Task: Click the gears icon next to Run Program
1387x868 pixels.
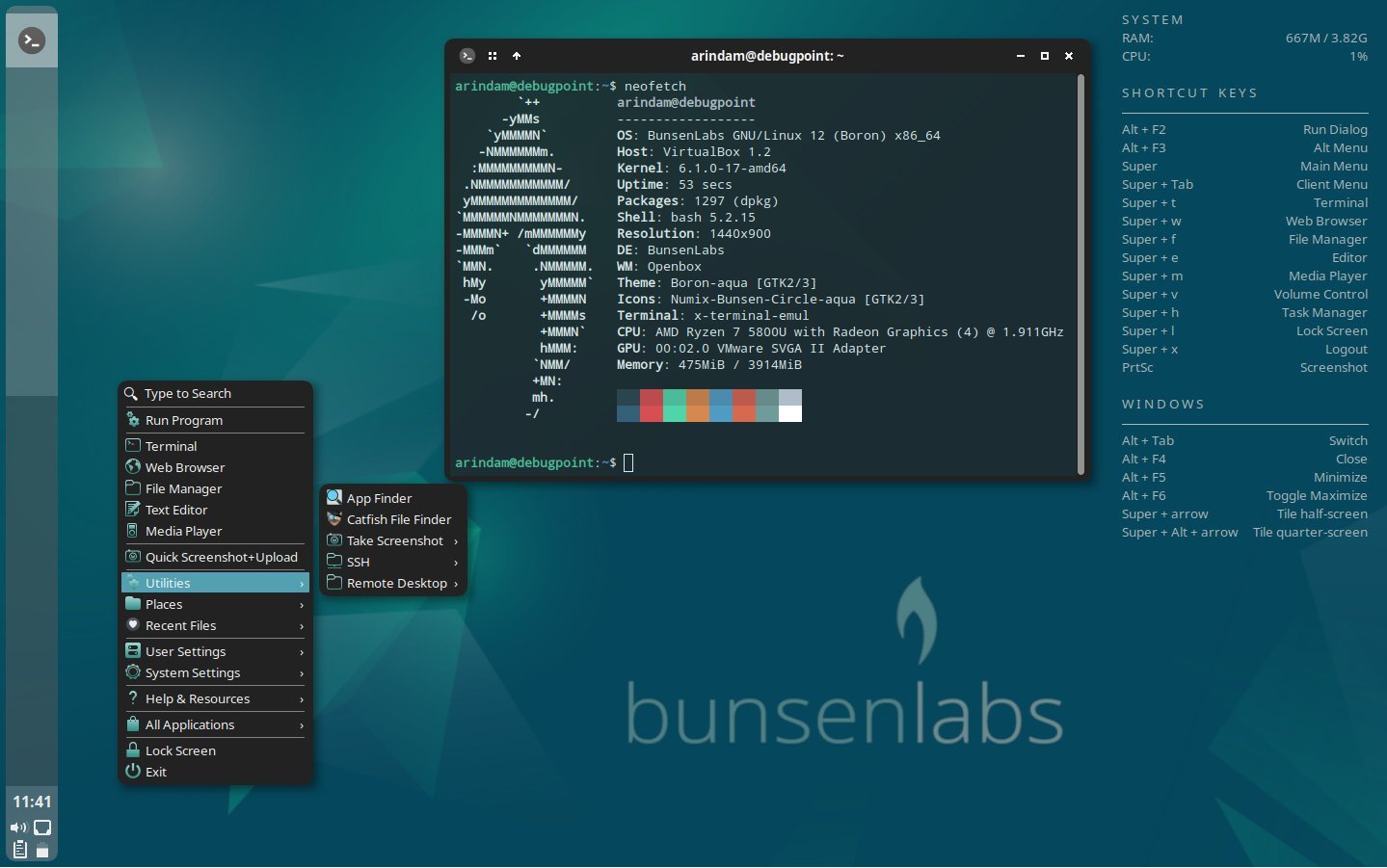Action: [133, 419]
